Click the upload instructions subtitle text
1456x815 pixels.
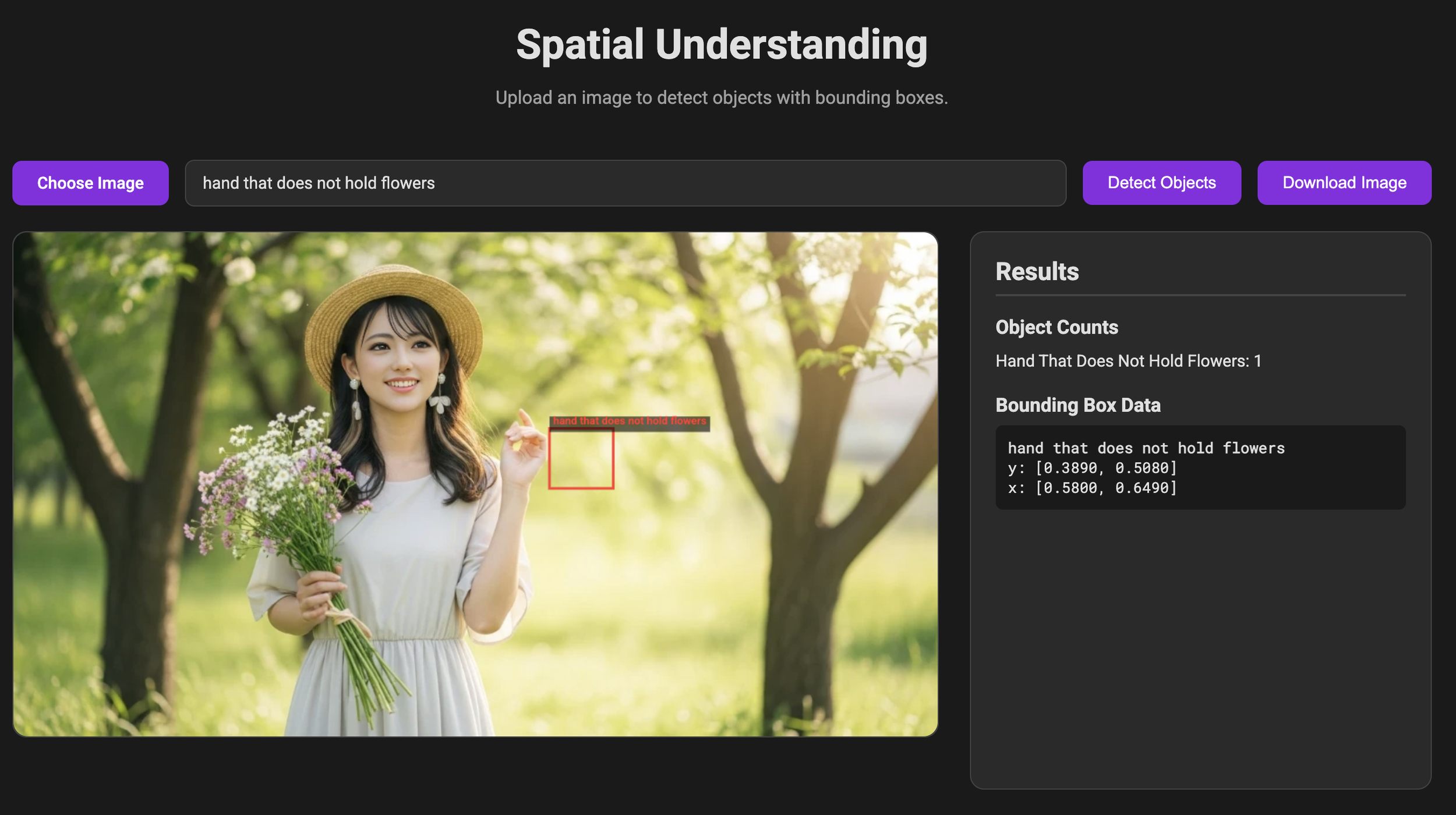tap(721, 98)
